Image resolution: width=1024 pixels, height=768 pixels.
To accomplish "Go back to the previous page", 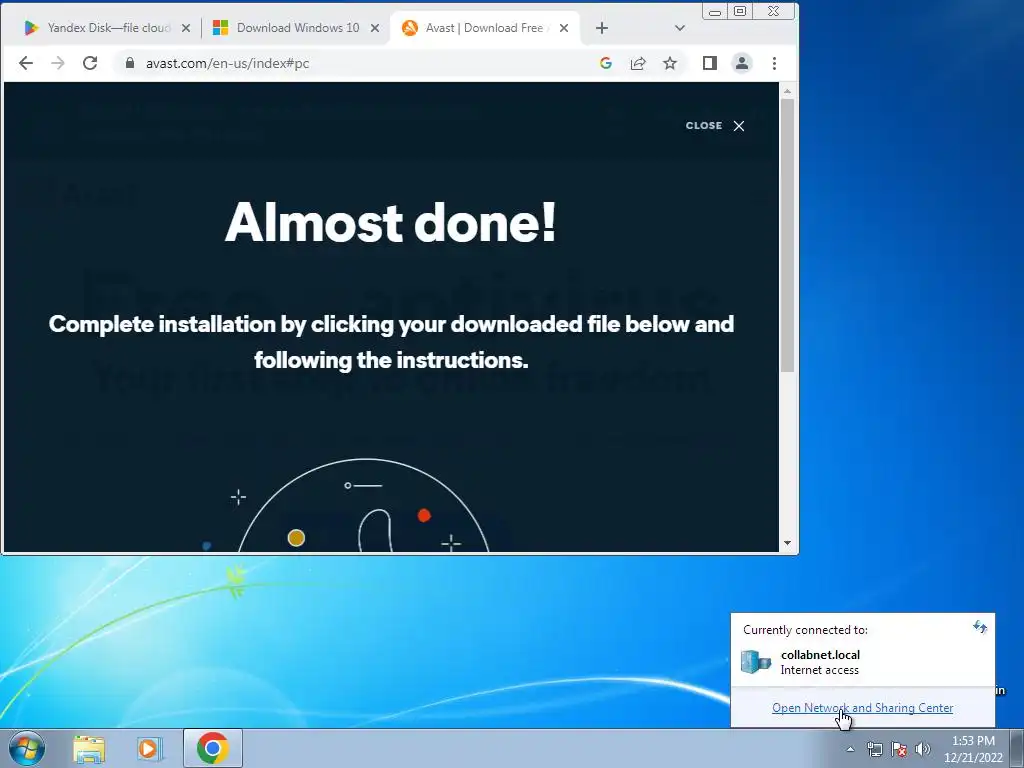I will [x=26, y=63].
